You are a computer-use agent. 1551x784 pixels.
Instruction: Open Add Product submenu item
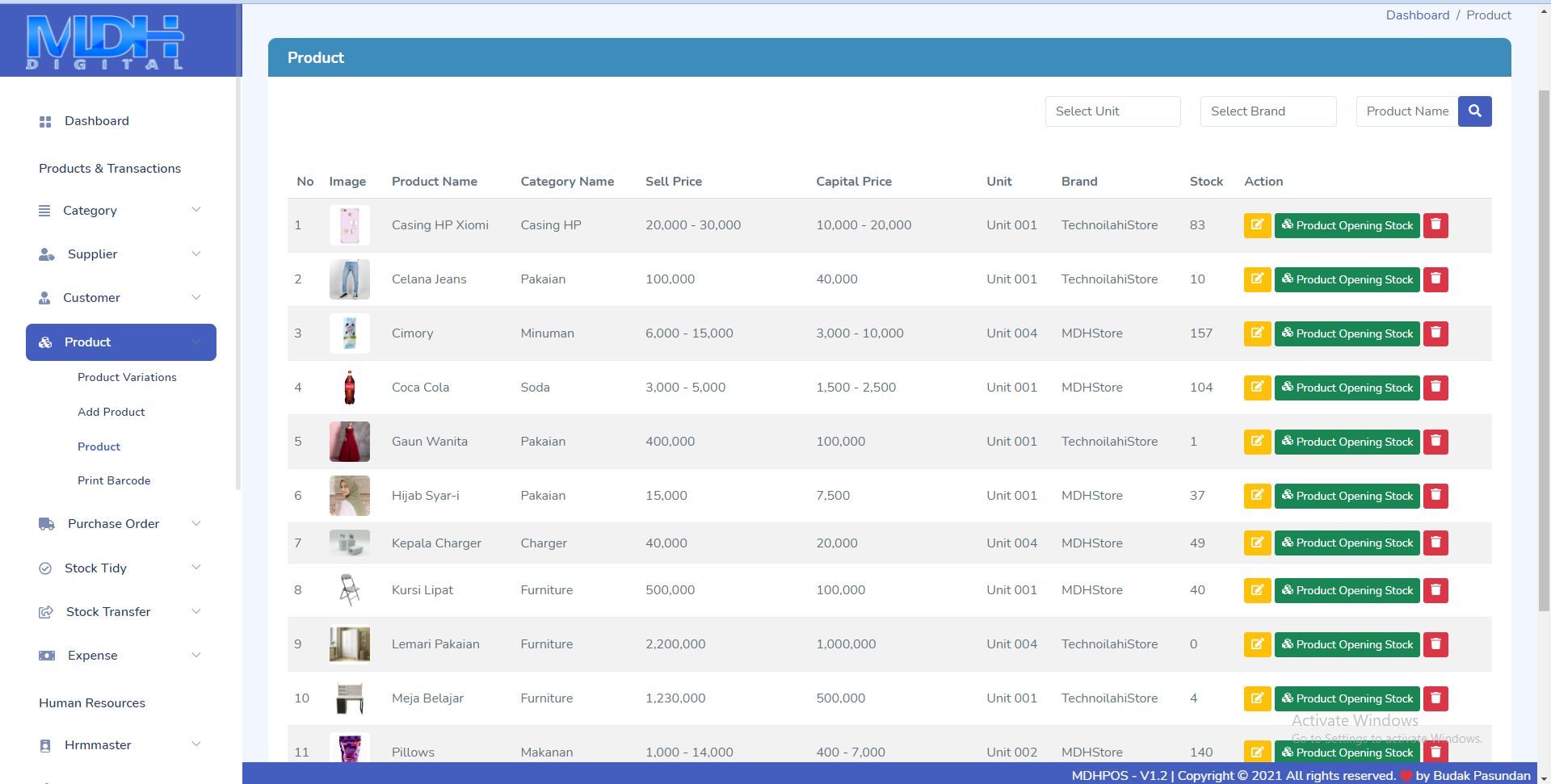111,412
